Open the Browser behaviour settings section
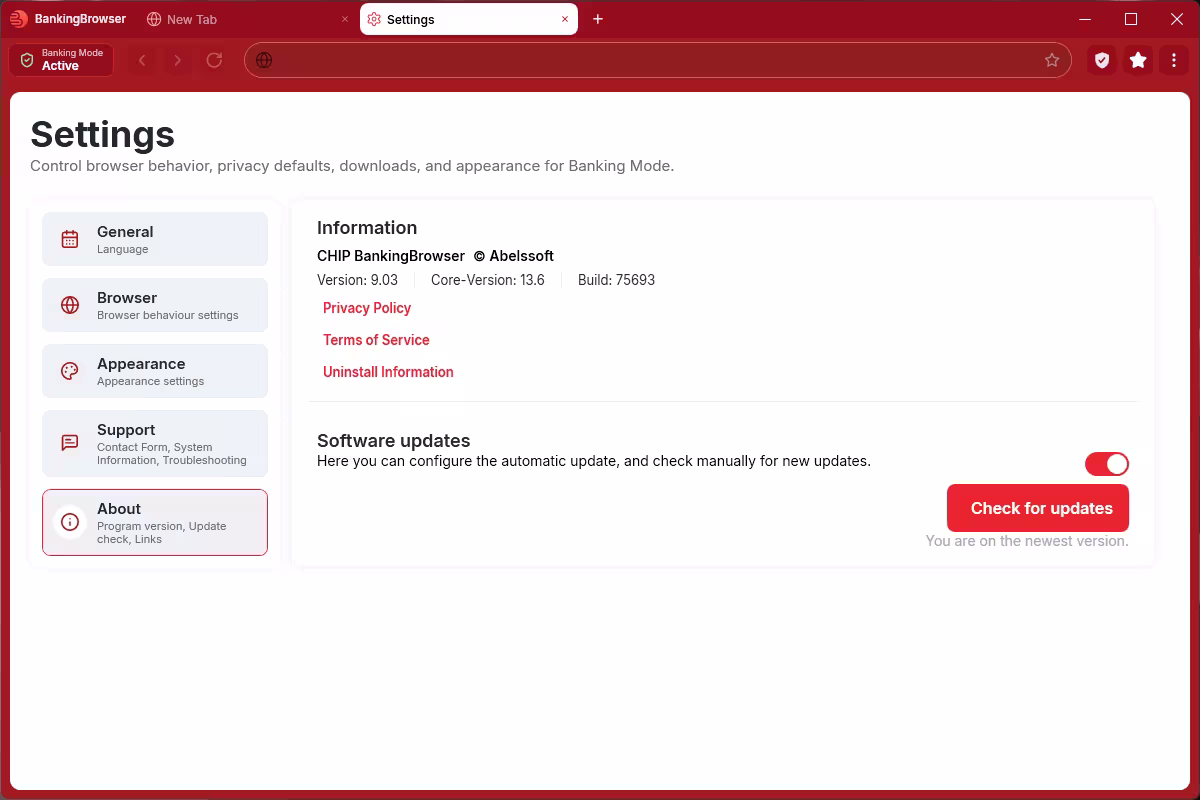This screenshot has width=1200, height=800. click(x=155, y=305)
